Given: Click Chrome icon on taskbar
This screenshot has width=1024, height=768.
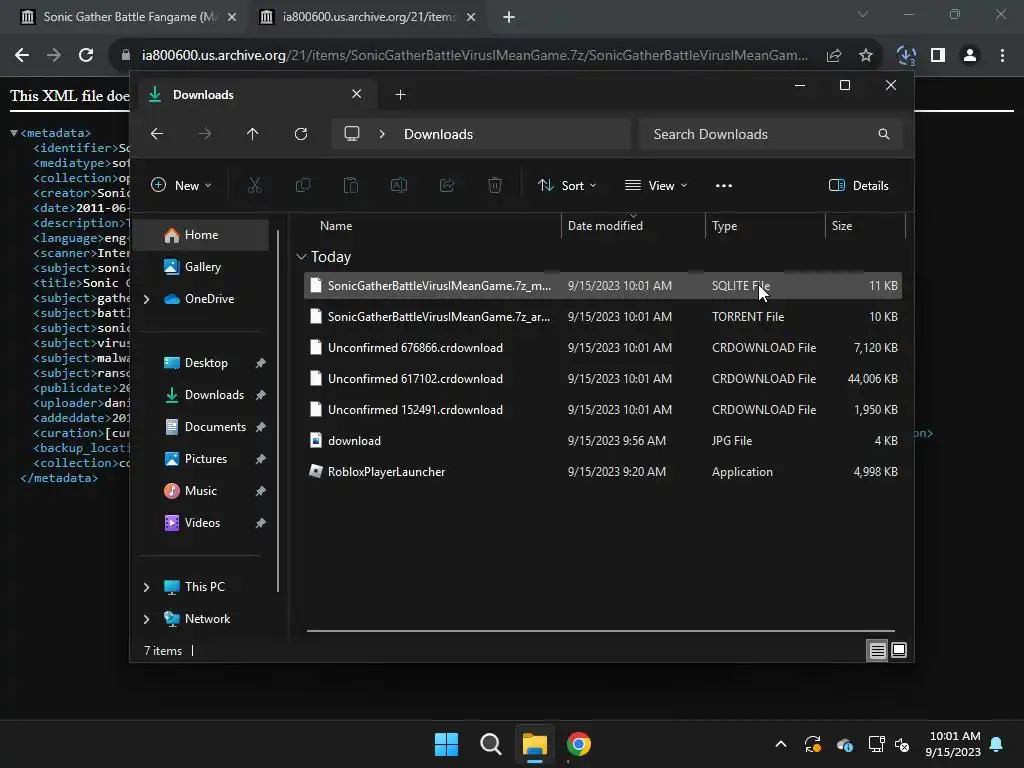Looking at the screenshot, I should (x=579, y=744).
